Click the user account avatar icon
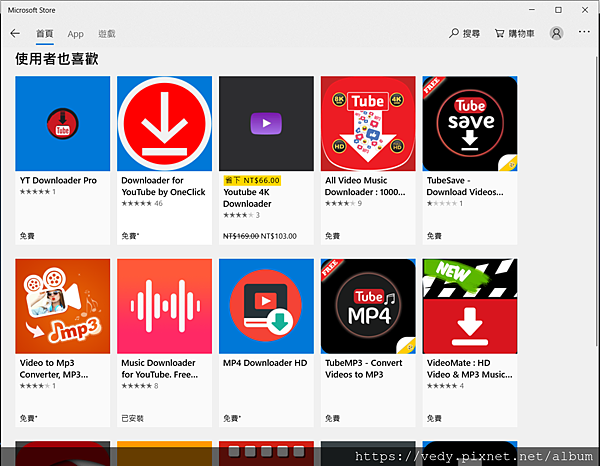Screen dimensions: 600x466 [556, 33]
